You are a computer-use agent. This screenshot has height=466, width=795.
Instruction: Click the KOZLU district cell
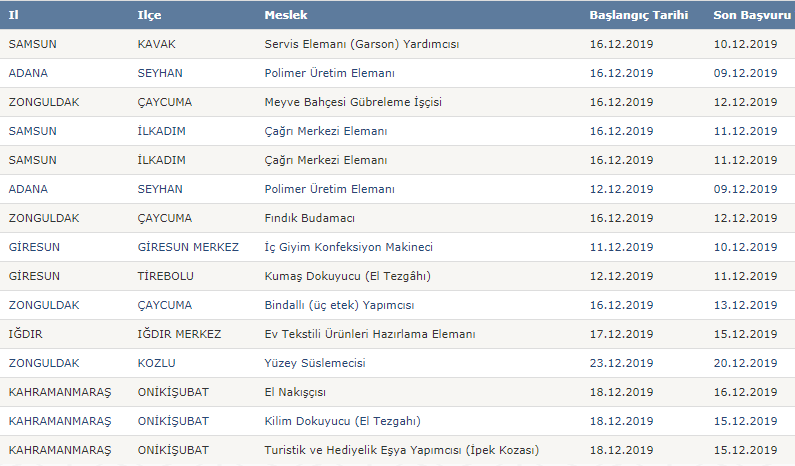(156, 363)
